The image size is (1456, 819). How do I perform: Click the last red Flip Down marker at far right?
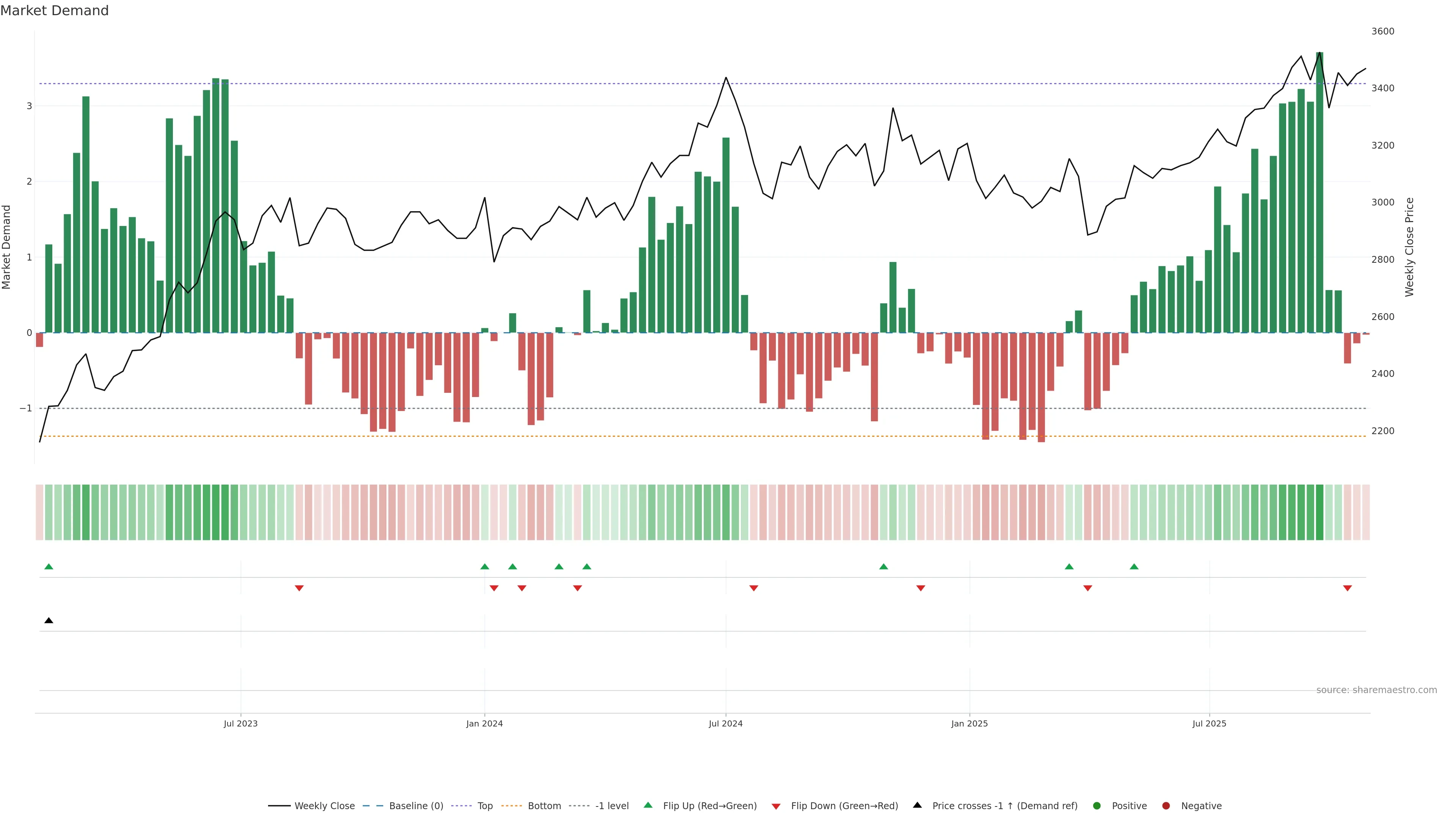[1348, 588]
